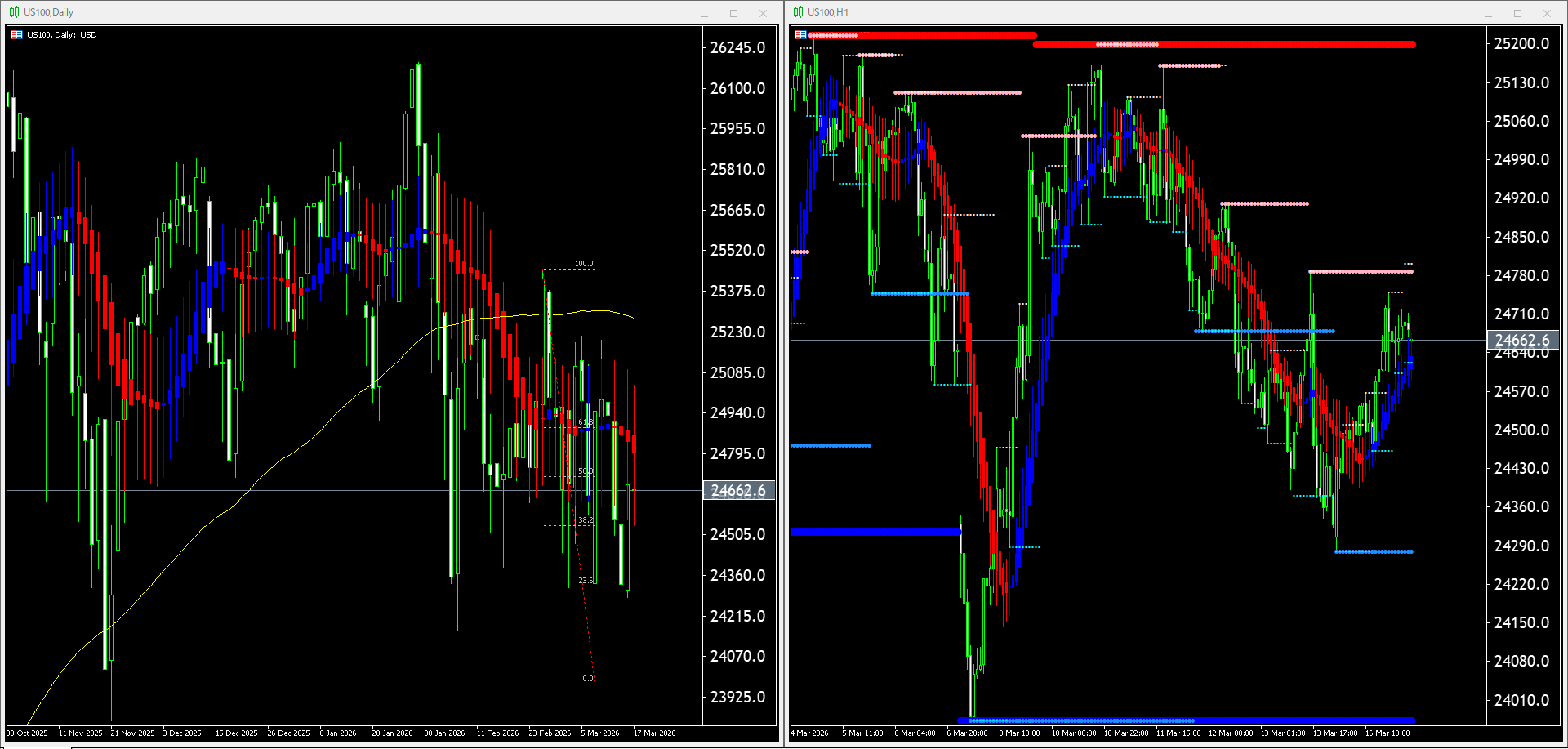
Task: Click 23925.0 on the Daily price scale
Action: (x=737, y=697)
